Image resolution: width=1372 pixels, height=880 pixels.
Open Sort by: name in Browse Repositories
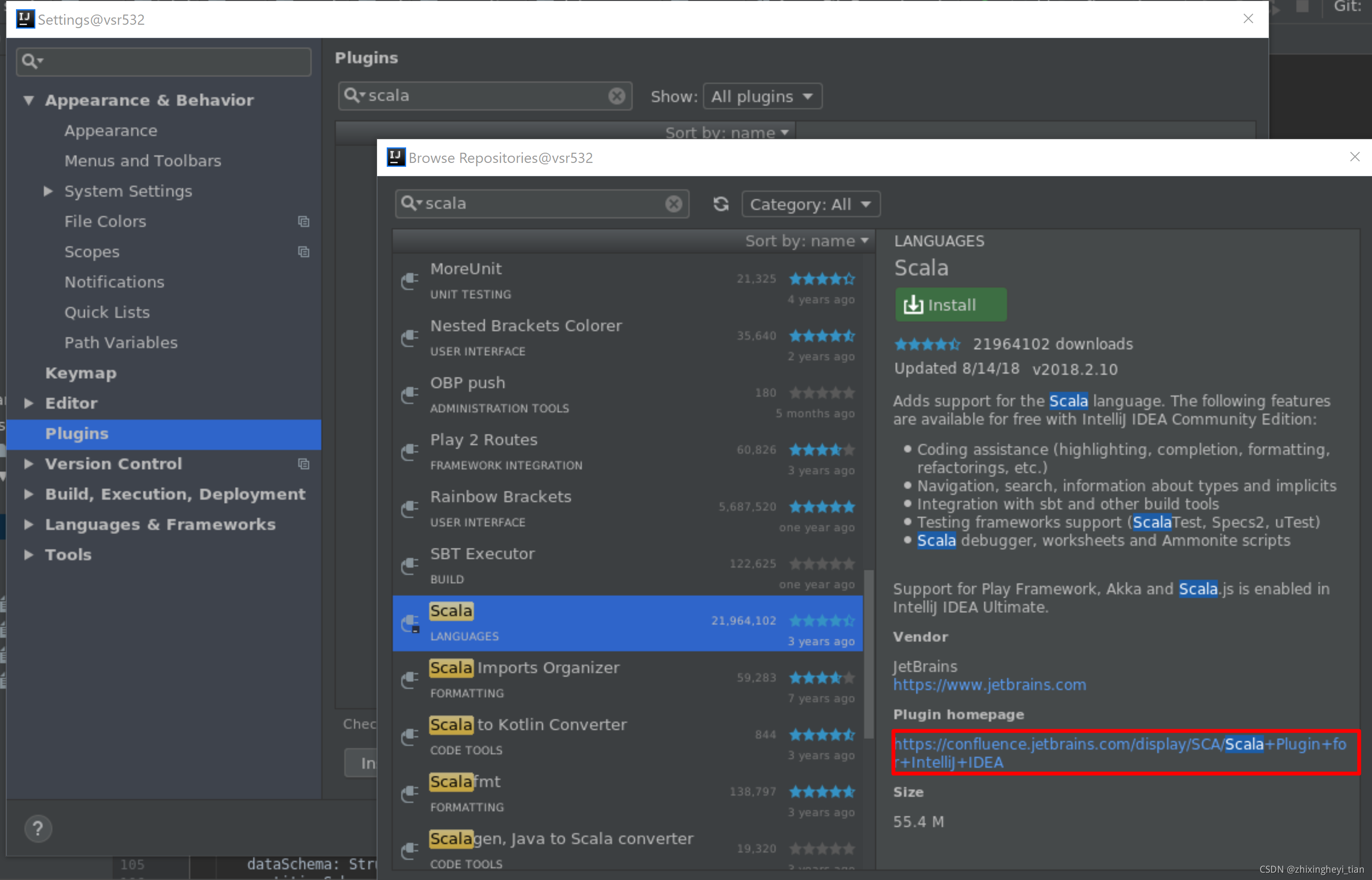pos(806,241)
